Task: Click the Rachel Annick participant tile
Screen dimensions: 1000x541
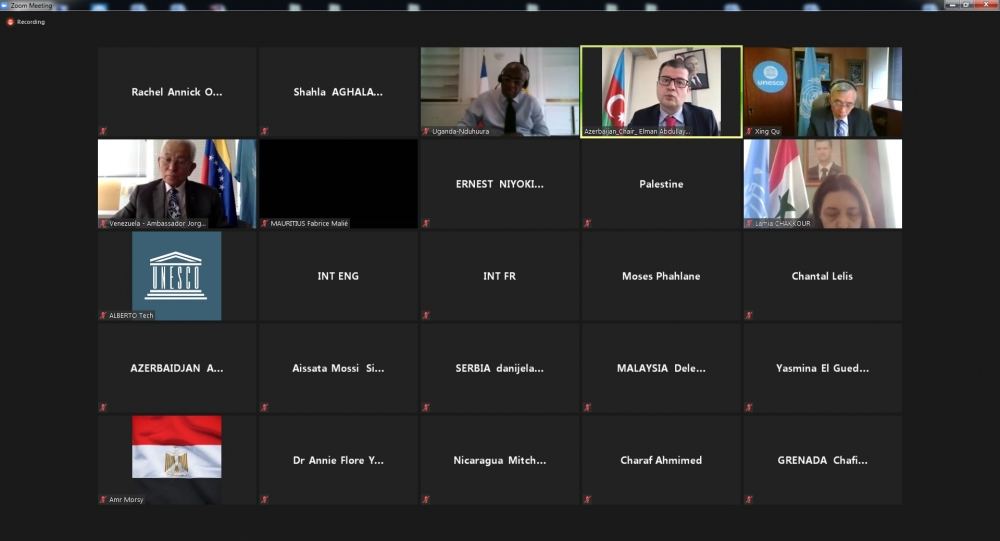Action: point(177,92)
